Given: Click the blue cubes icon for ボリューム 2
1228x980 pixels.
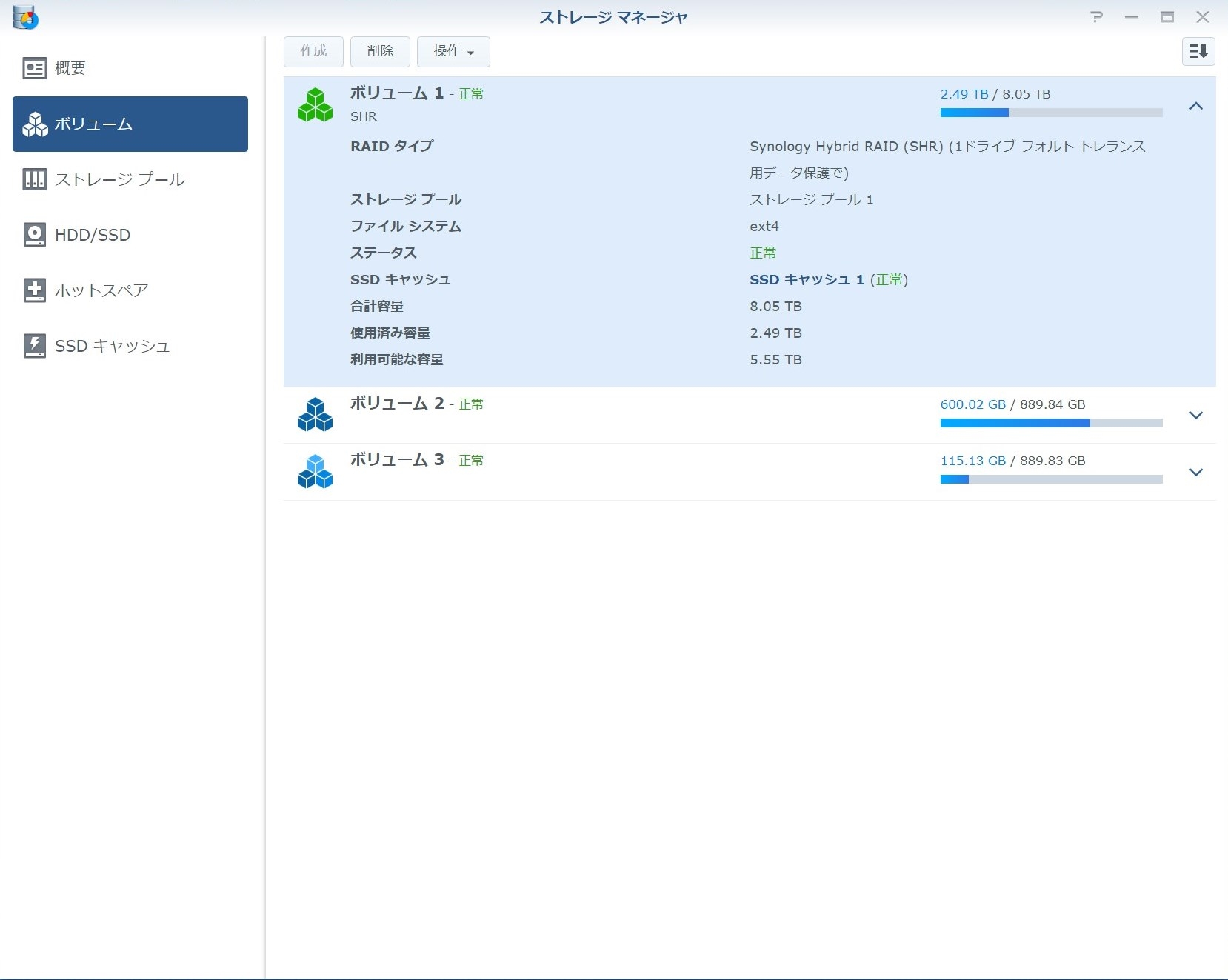Looking at the screenshot, I should [x=315, y=415].
